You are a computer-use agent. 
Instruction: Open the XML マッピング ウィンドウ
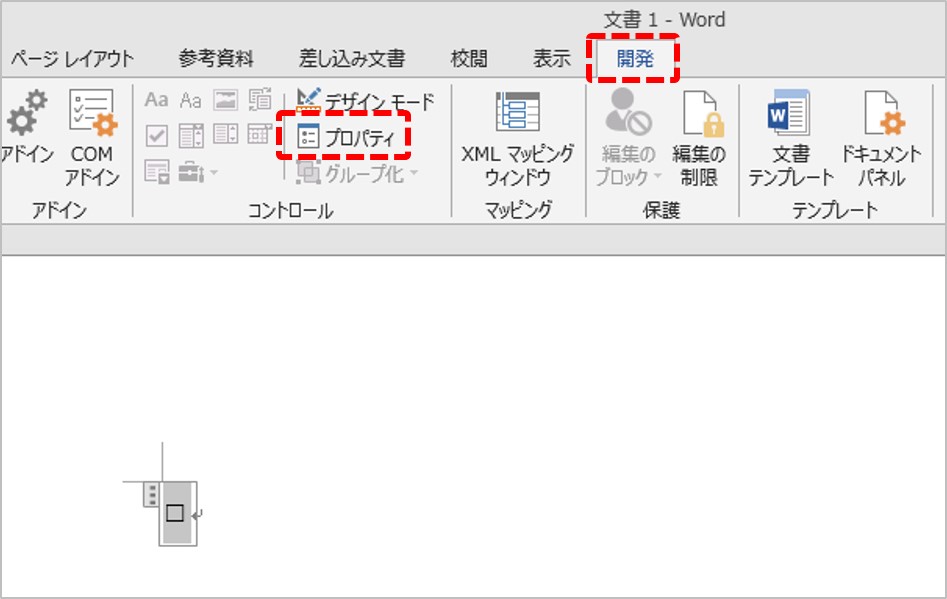click(x=518, y=139)
